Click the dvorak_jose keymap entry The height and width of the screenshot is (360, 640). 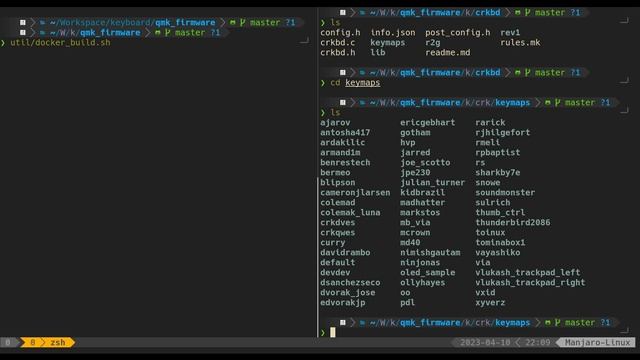pyautogui.click(x=347, y=293)
